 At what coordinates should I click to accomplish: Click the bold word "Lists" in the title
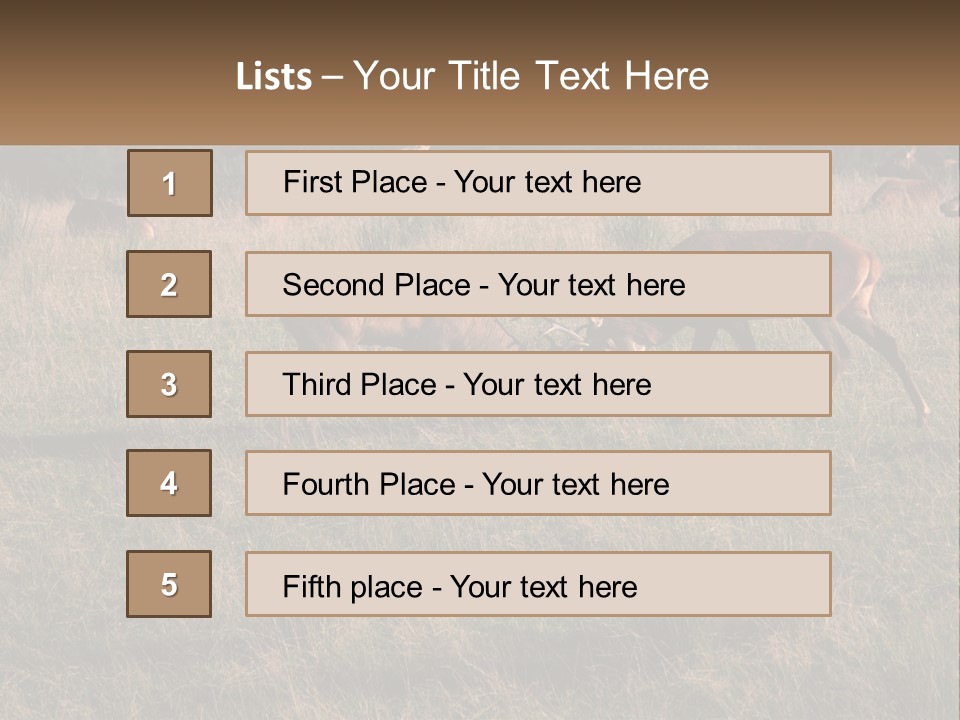pyautogui.click(x=274, y=77)
